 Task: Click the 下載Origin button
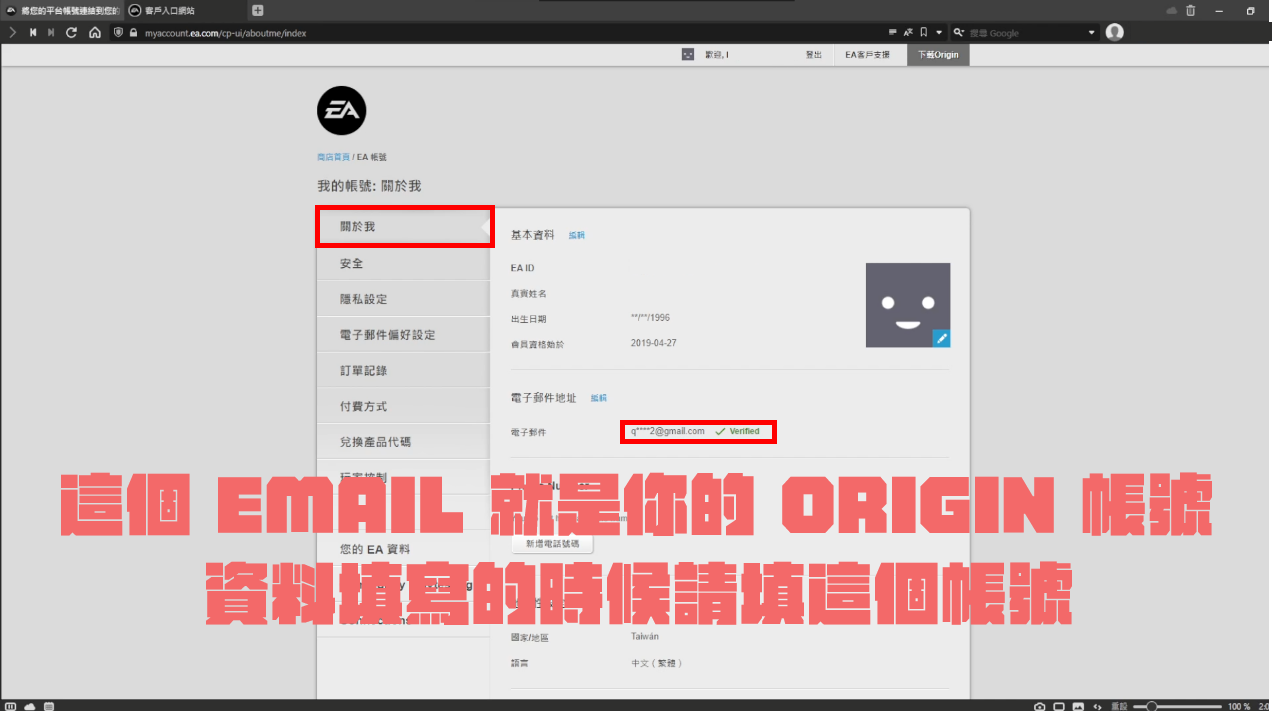(x=938, y=55)
